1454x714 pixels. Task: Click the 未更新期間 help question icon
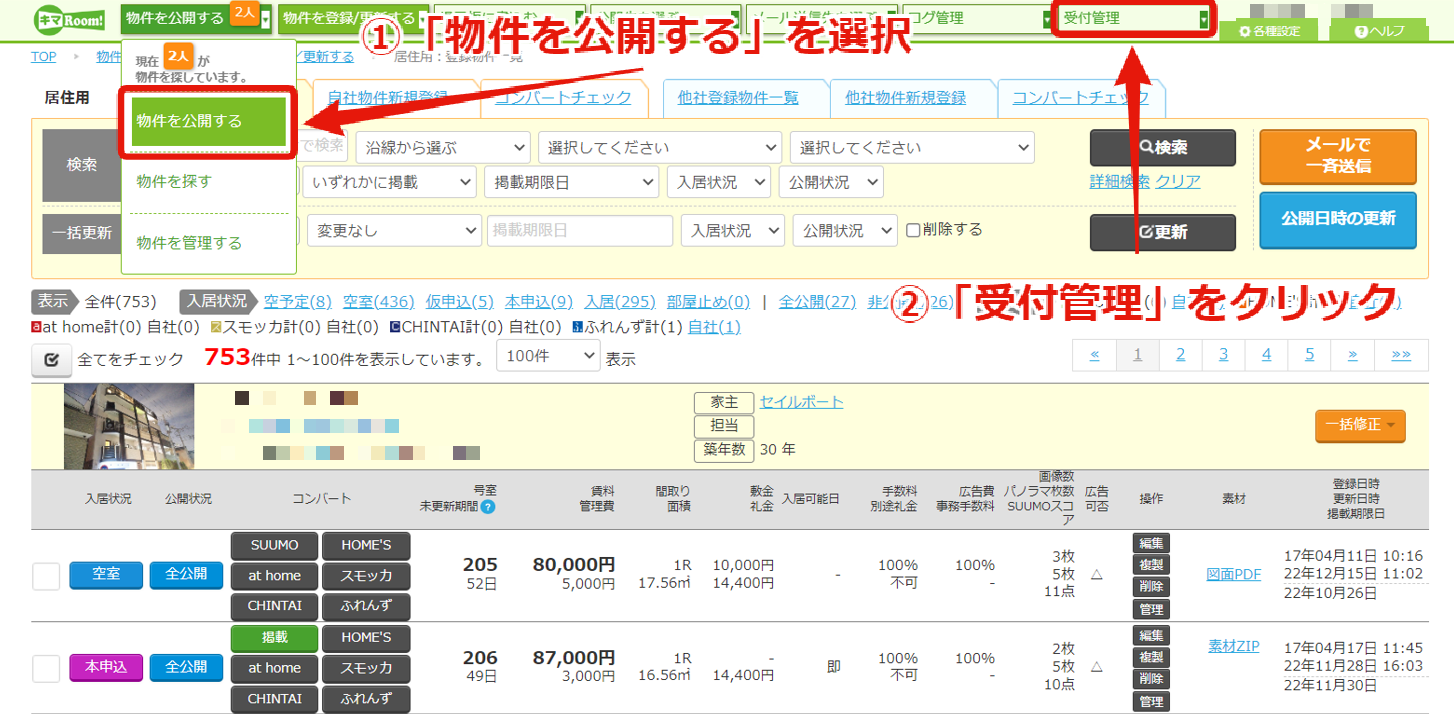(488, 507)
